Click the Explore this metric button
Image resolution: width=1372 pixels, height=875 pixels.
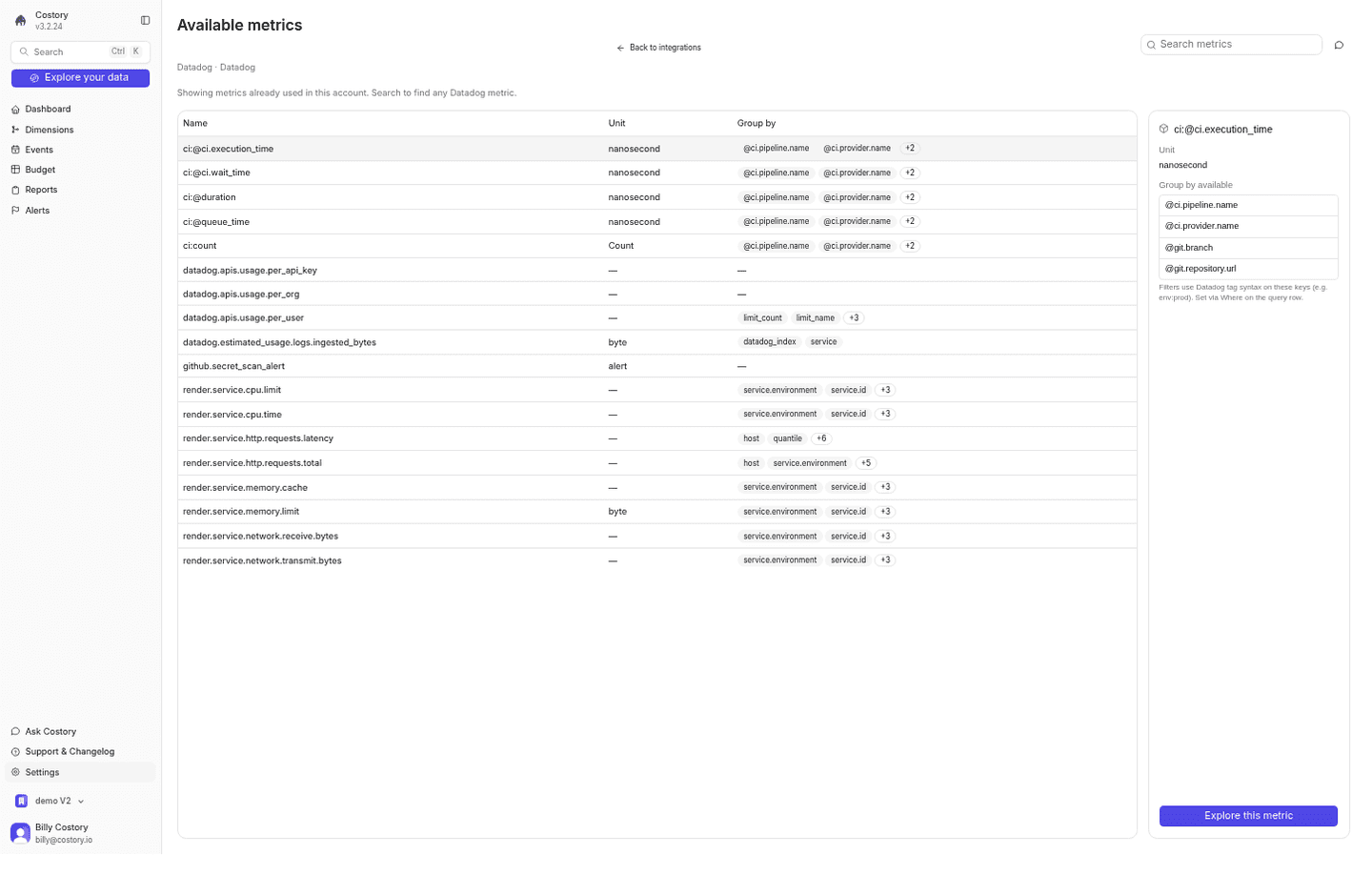(1248, 816)
